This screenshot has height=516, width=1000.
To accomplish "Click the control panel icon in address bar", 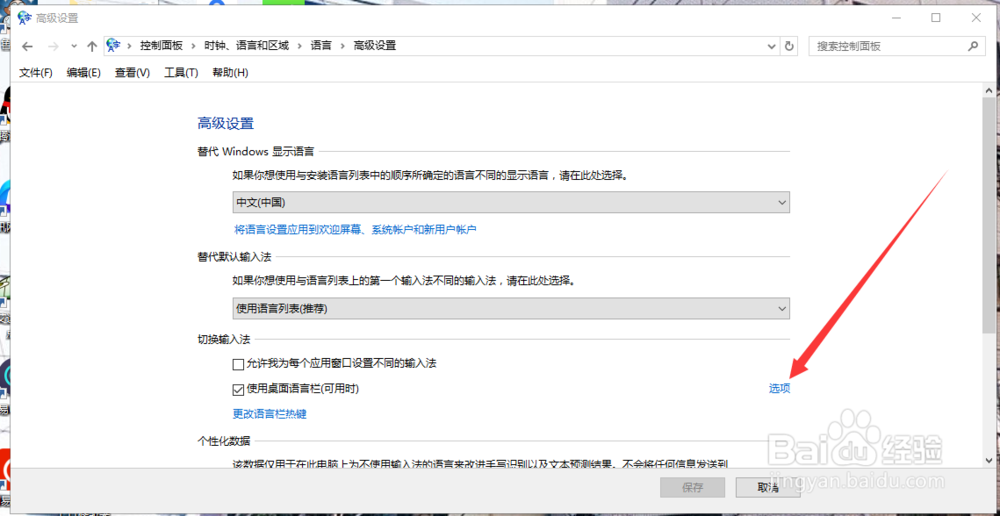I will (114, 45).
